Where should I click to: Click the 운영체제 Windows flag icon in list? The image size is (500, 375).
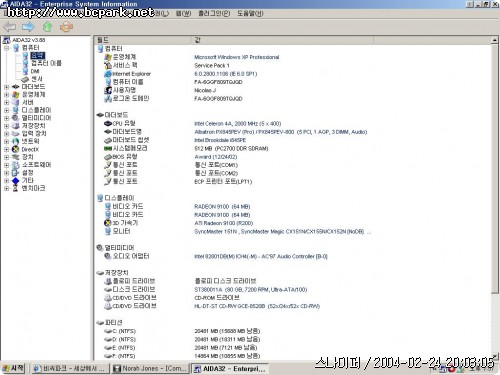[108, 57]
